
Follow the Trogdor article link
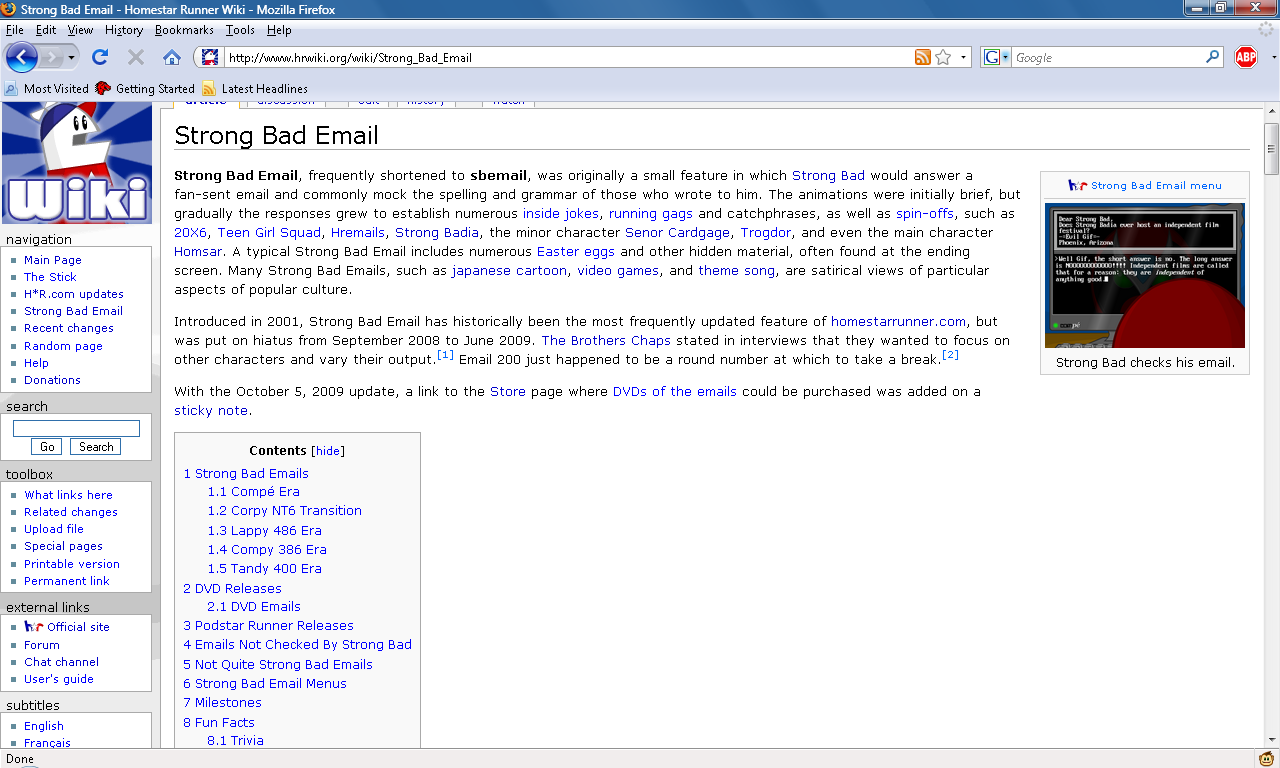(x=766, y=232)
